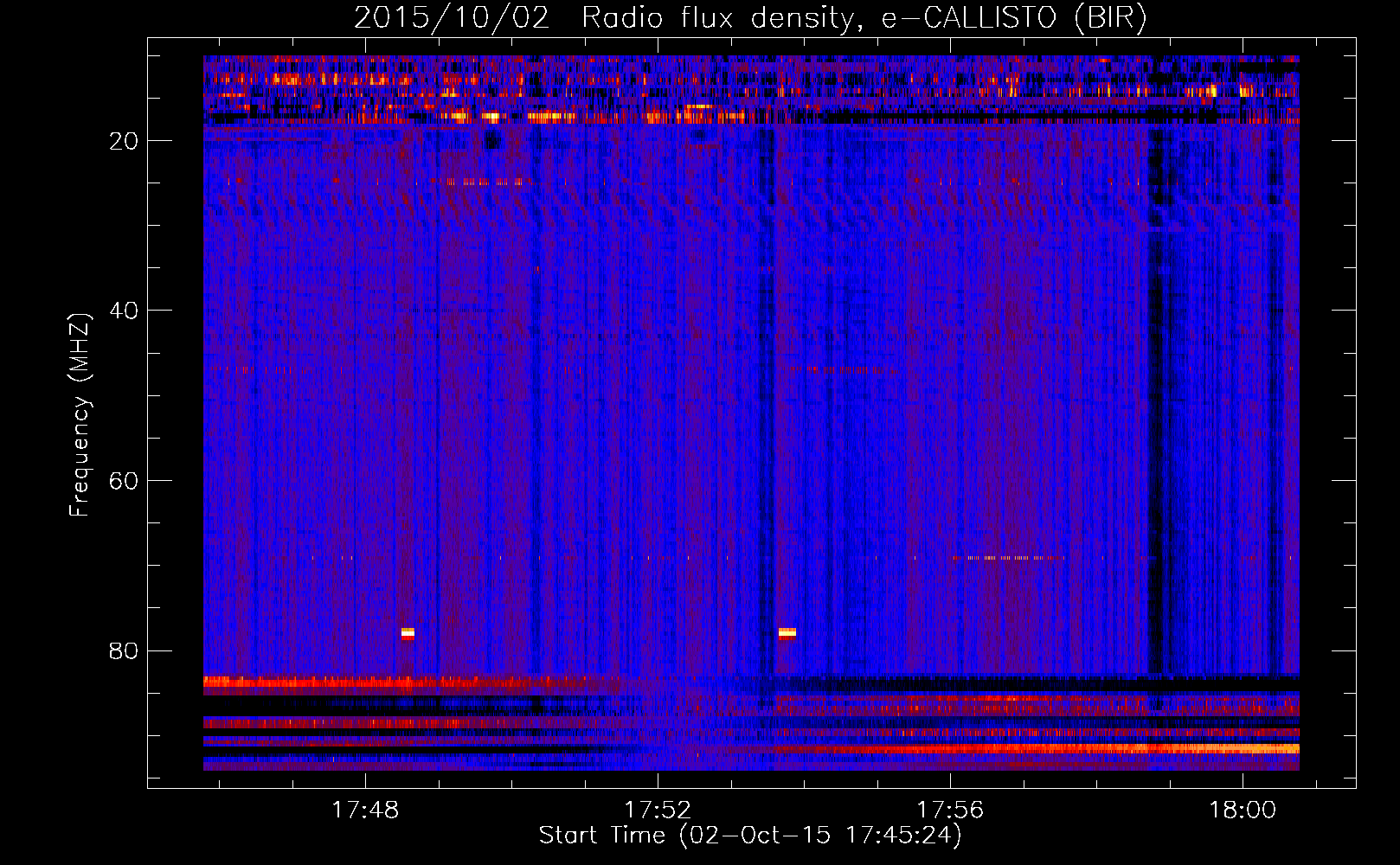Click the plot title "2015/10/02 Radio flux density, e-CALLISTO (BIR)"
This screenshot has height=865, width=1400.
point(750,18)
